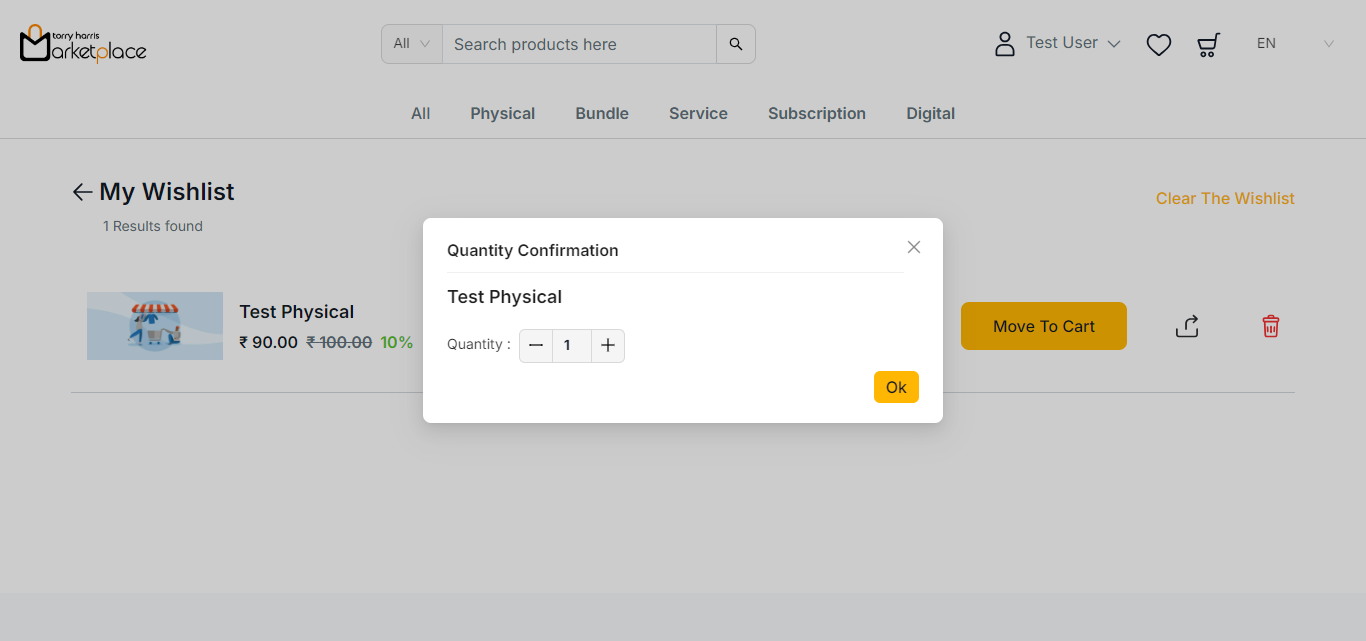Open the wishlist heart icon
Viewport: 1366px width, 641px height.
point(1158,45)
